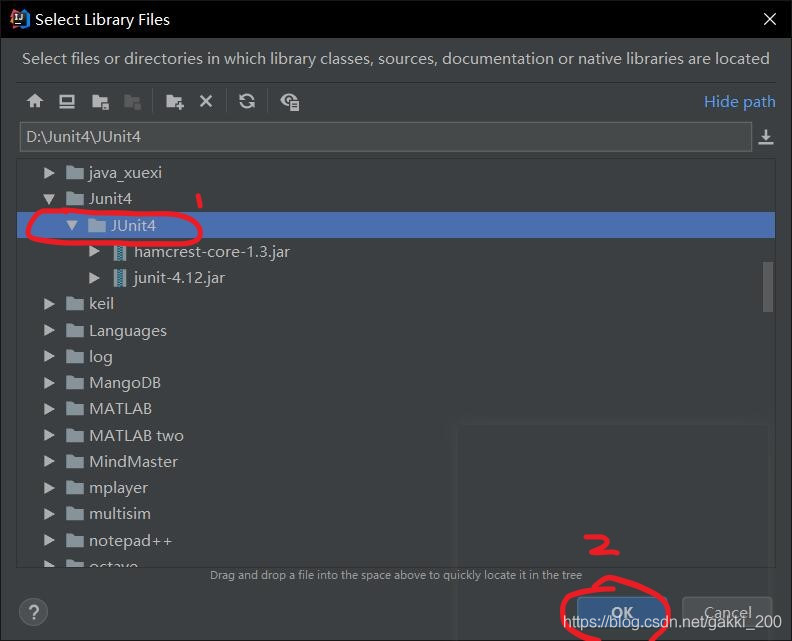Select the parent Junit4 folder row
This screenshot has height=641, width=792.
(395, 199)
